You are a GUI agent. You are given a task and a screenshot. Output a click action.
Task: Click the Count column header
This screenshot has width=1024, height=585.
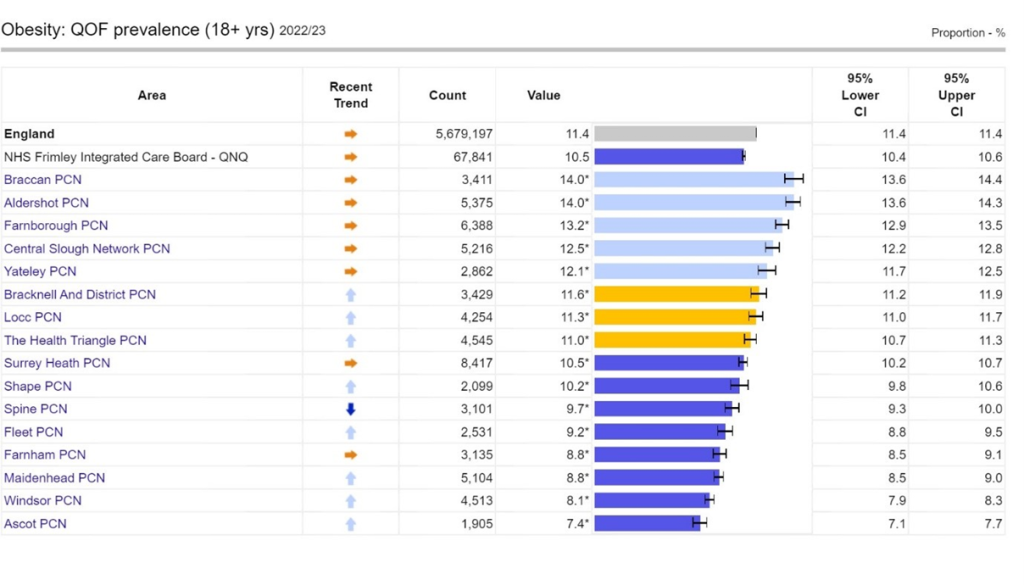[x=447, y=95]
